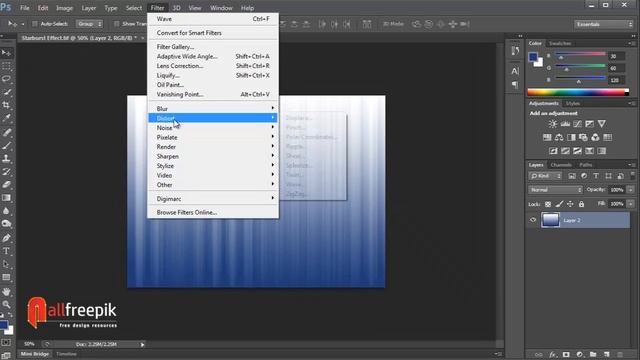
Task: Hide Layer 2 using eye icon
Action: (x=533, y=220)
